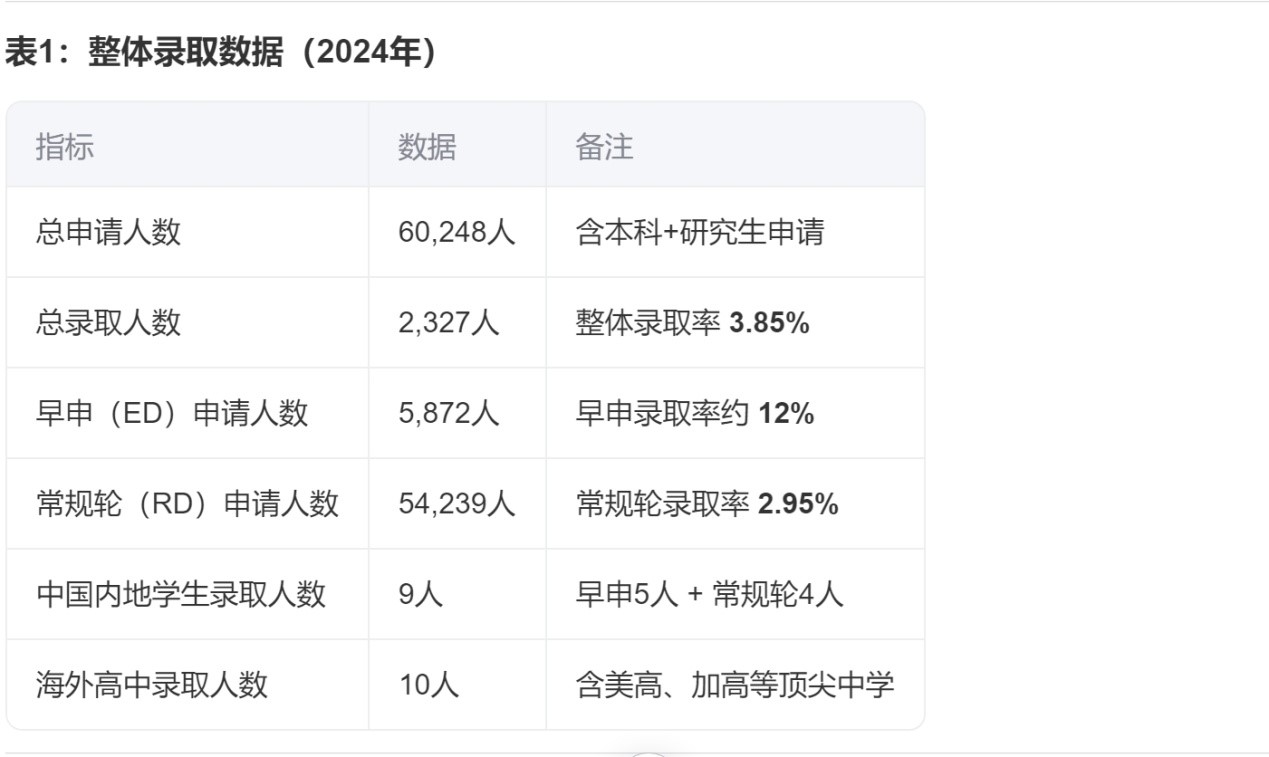Click the "总录取人数" row label

[x=108, y=323]
